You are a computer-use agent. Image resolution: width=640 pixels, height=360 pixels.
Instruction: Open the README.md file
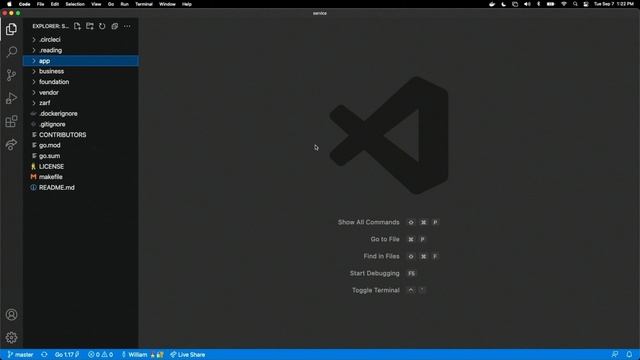coord(81,188)
